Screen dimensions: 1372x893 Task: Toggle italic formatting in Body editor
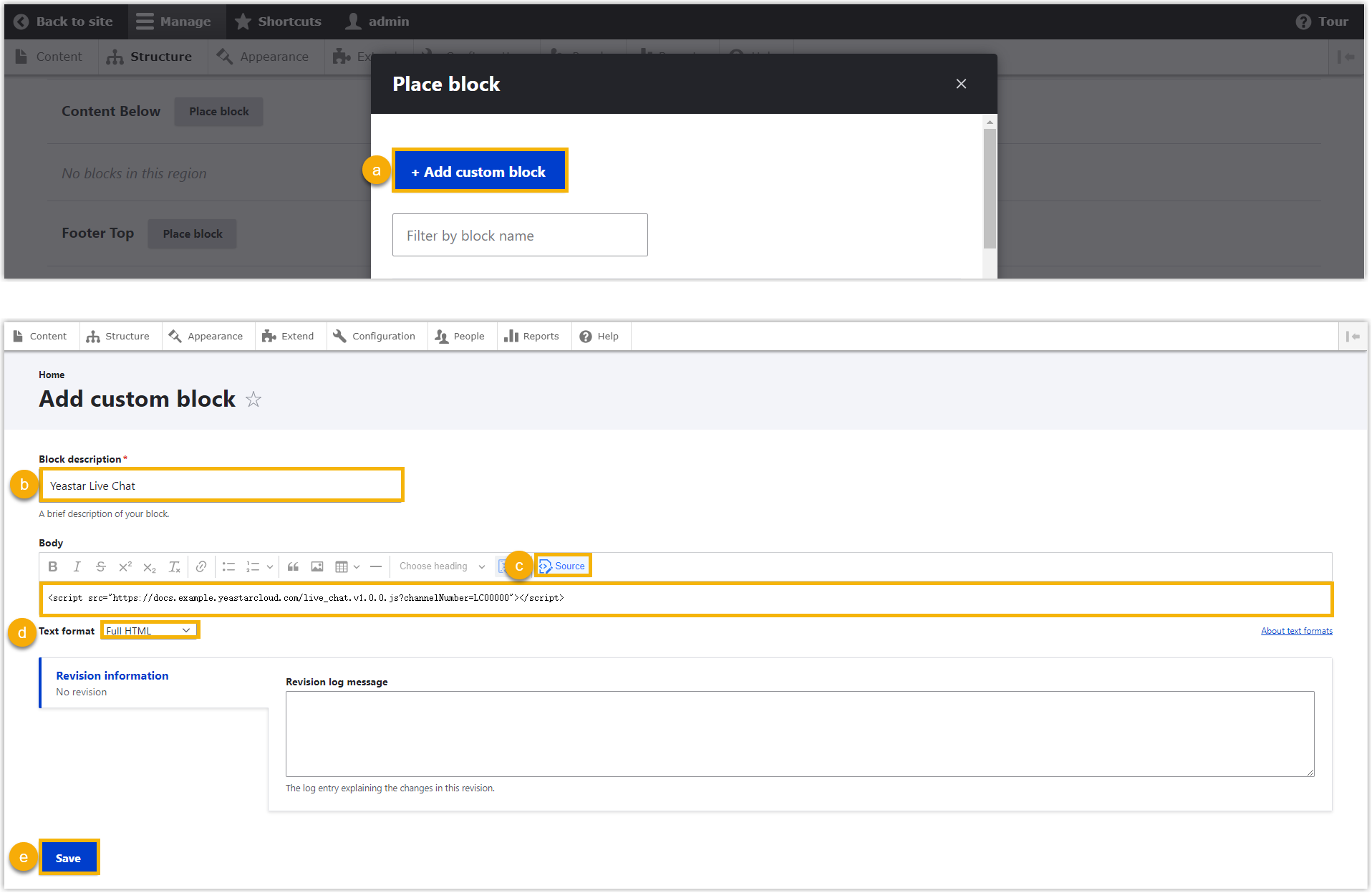tap(77, 566)
